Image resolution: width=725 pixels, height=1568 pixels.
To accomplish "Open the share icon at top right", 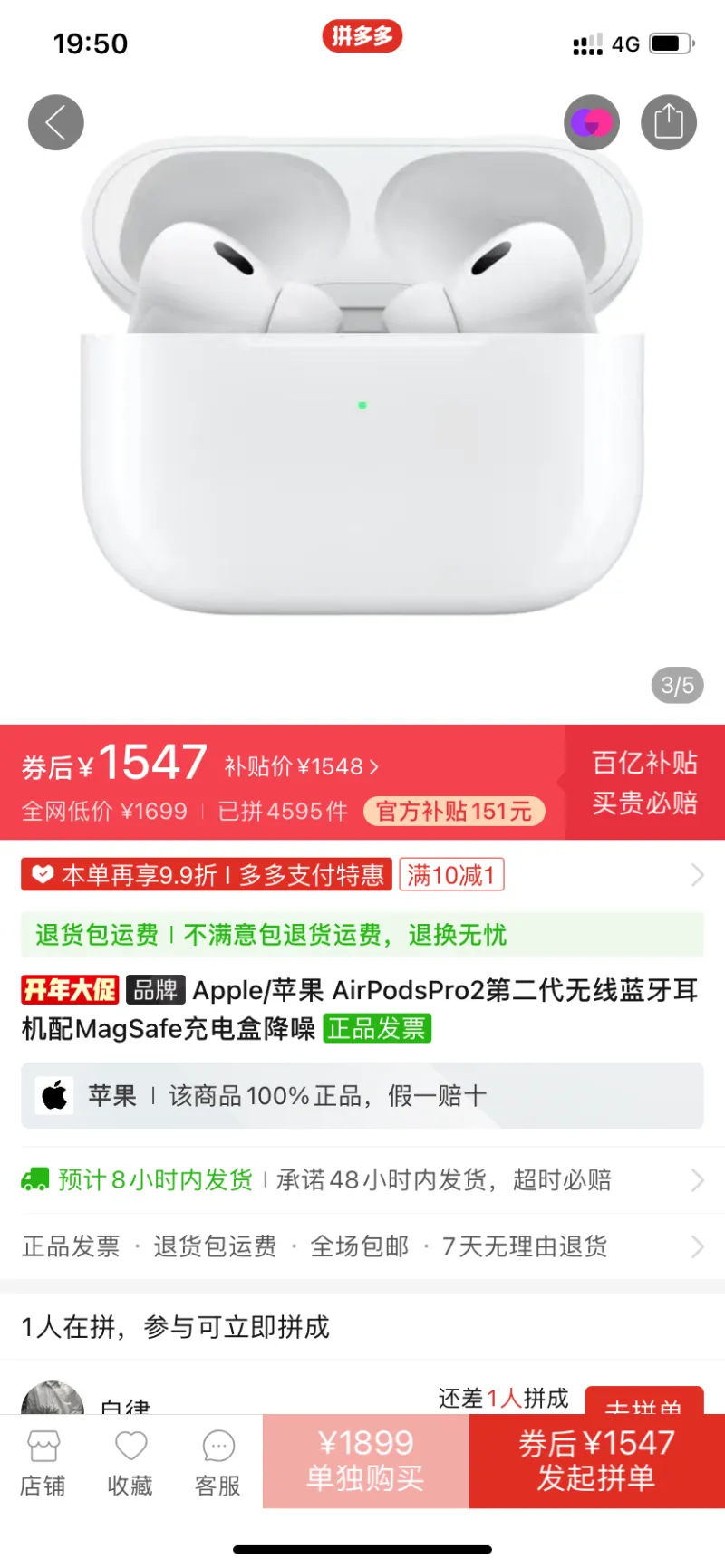I will pos(669,122).
